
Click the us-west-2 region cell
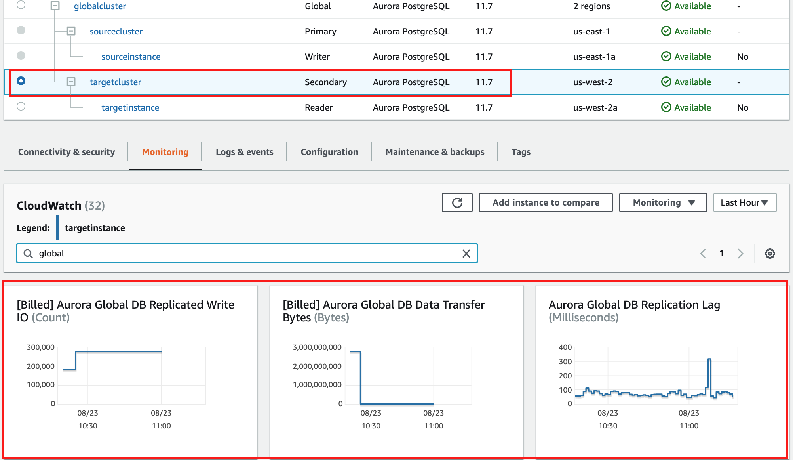[593, 82]
